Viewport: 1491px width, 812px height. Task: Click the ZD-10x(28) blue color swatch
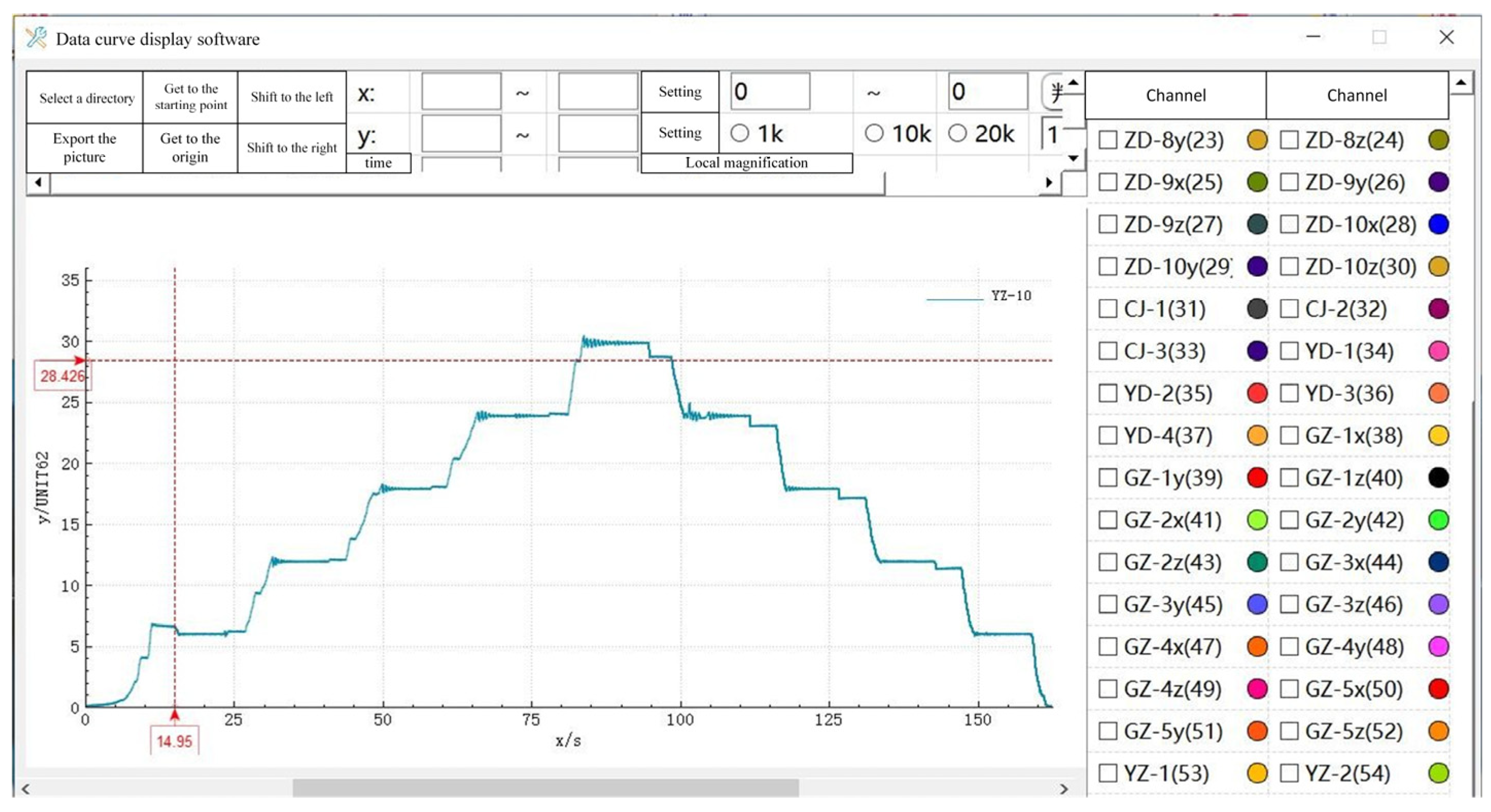(1439, 224)
